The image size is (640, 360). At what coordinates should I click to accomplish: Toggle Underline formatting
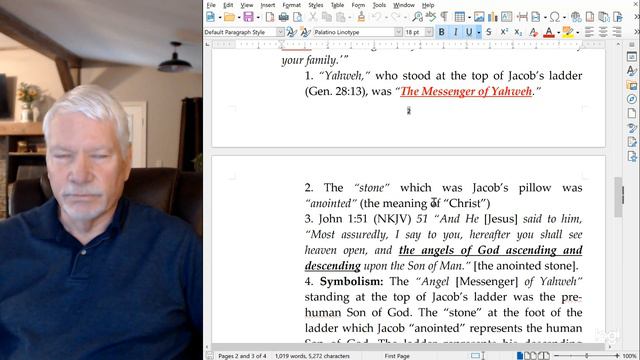tap(469, 32)
